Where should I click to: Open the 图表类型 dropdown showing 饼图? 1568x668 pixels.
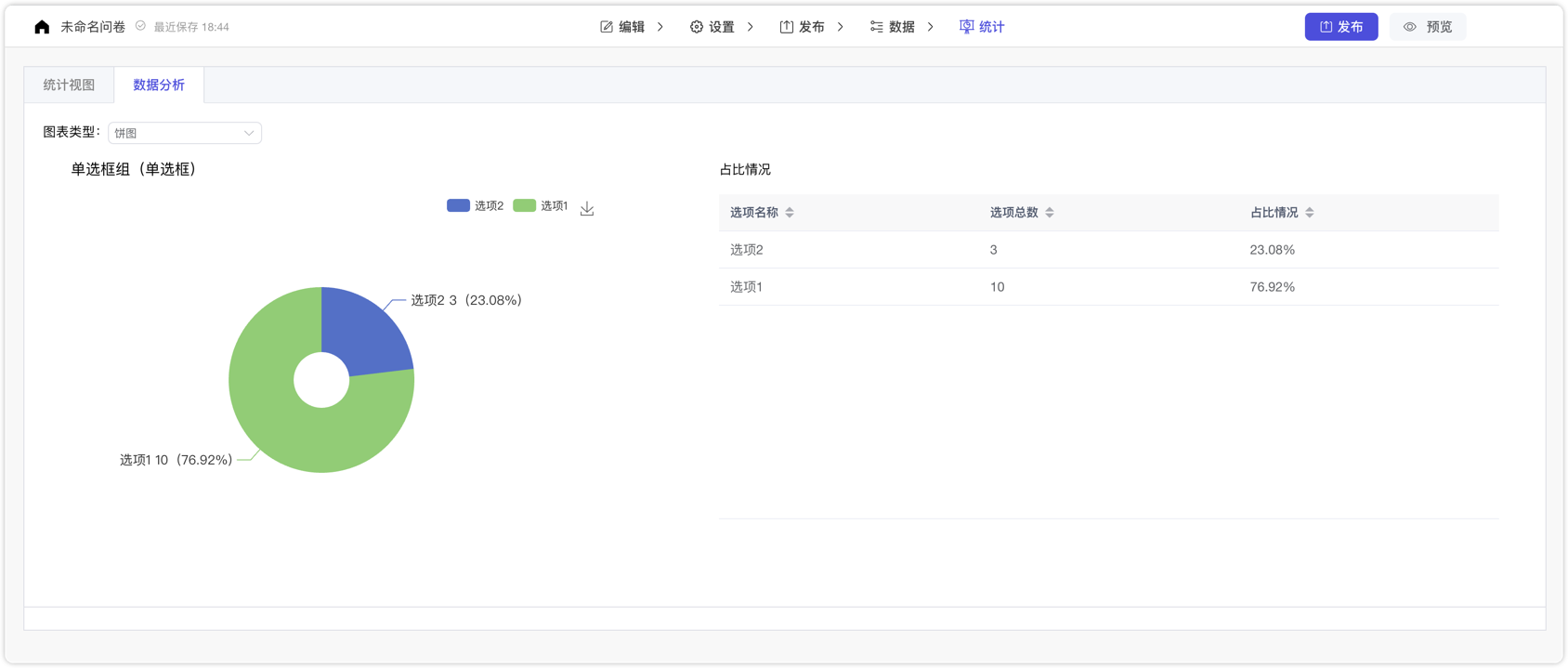point(185,133)
